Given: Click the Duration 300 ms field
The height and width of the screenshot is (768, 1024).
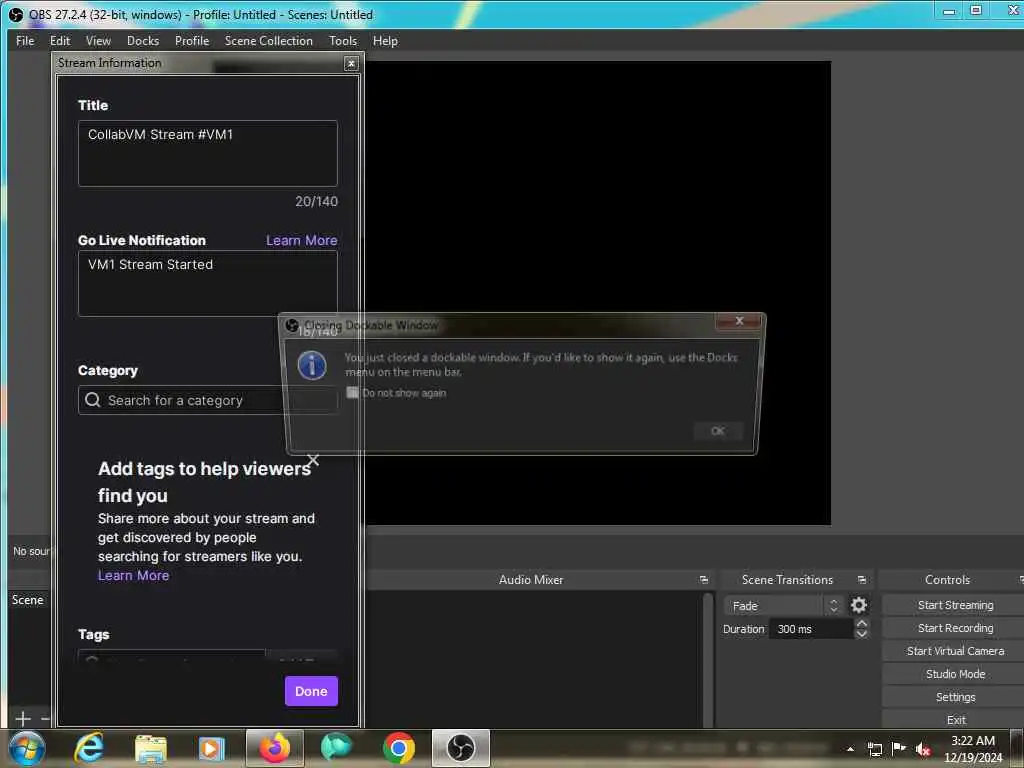Looking at the screenshot, I should [811, 629].
